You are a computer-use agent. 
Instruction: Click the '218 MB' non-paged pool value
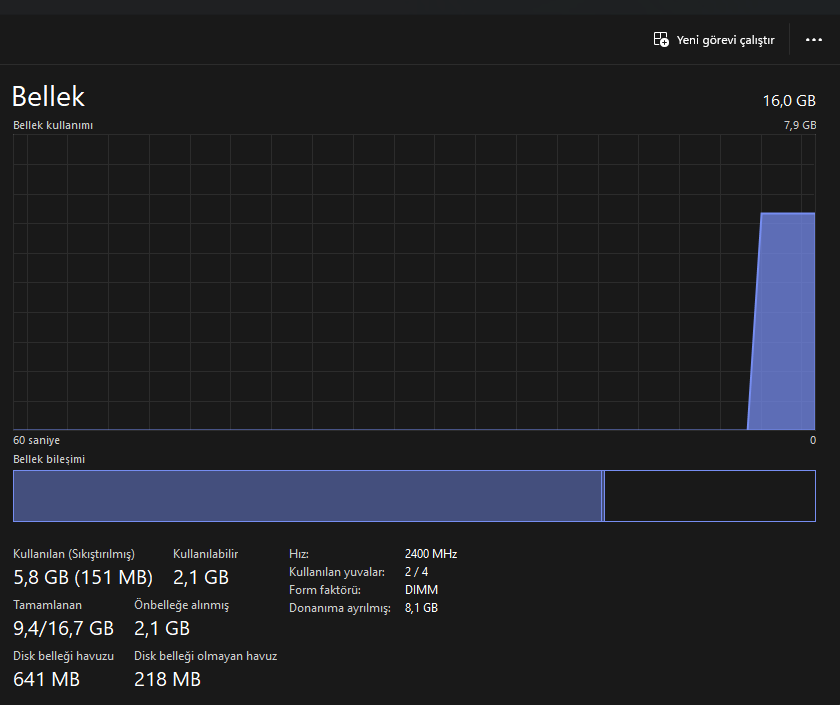pos(167,680)
